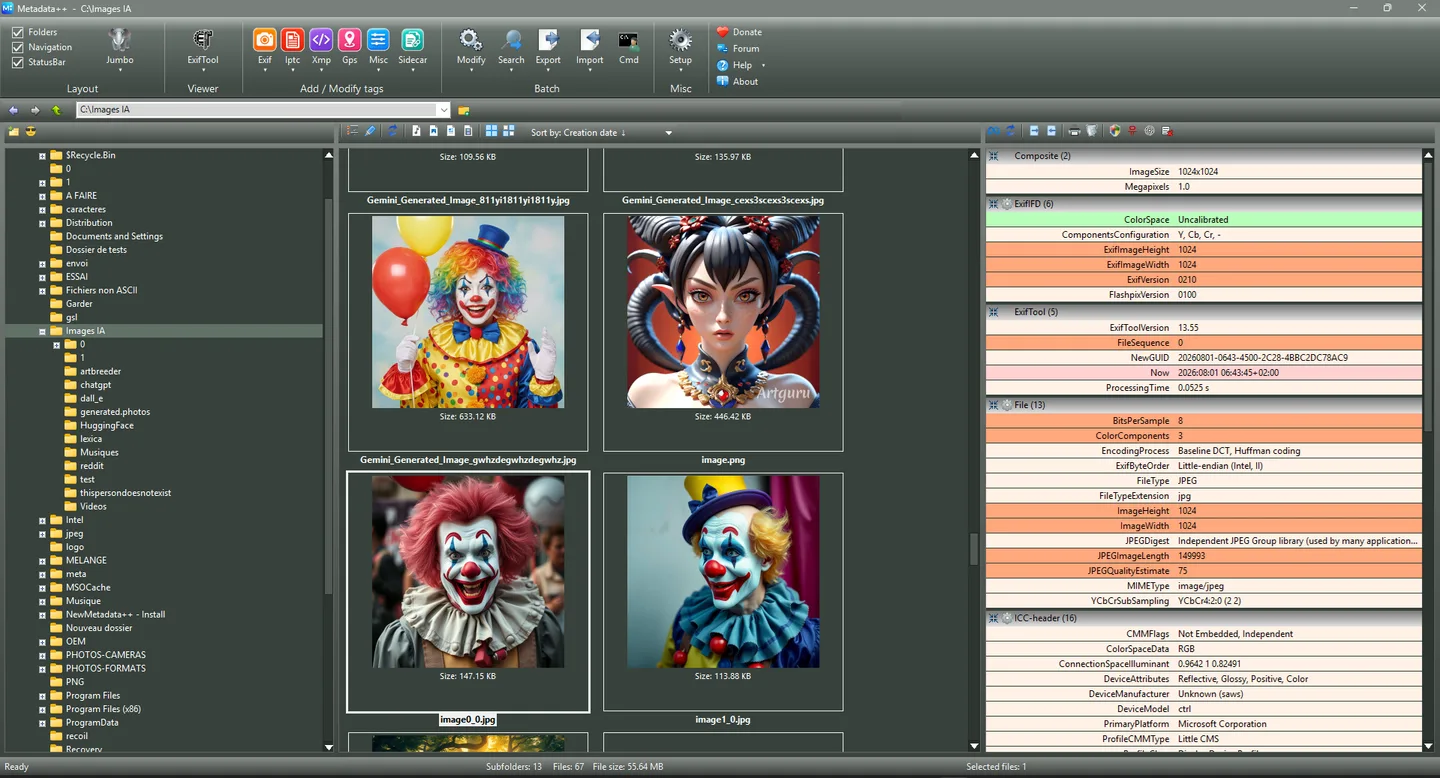Select the Documents and Settings folder
Screen dimensions: 1440x778
coord(114,236)
